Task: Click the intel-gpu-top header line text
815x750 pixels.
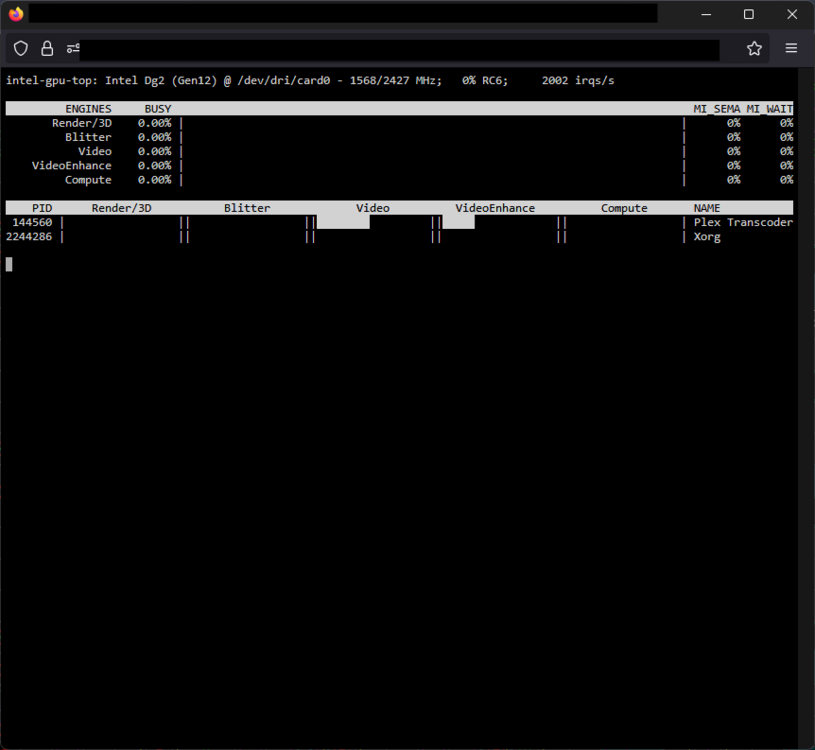Action: pos(310,81)
